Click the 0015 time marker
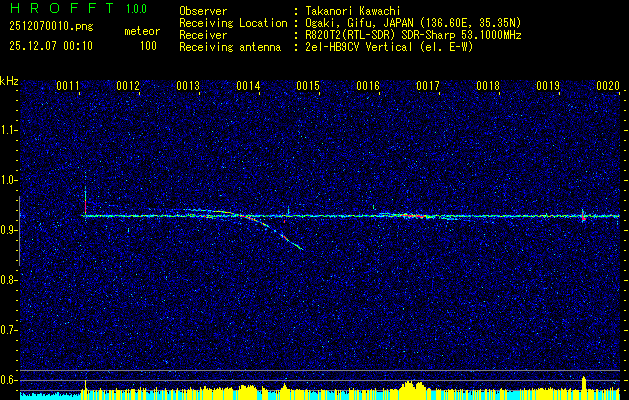Viewport: 629px width, 400px height. (x=308, y=86)
